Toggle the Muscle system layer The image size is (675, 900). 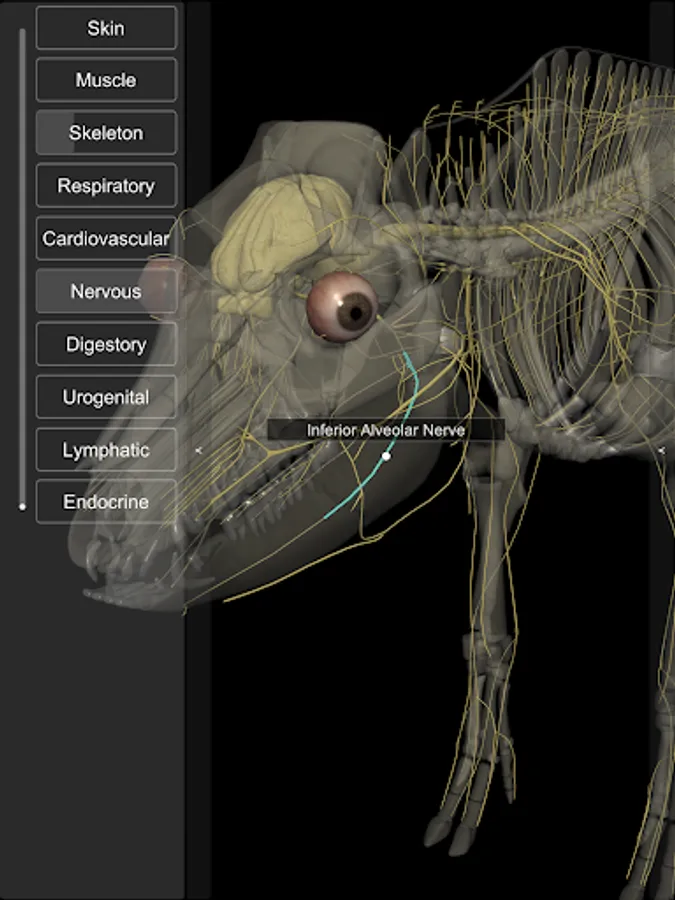tap(106, 80)
